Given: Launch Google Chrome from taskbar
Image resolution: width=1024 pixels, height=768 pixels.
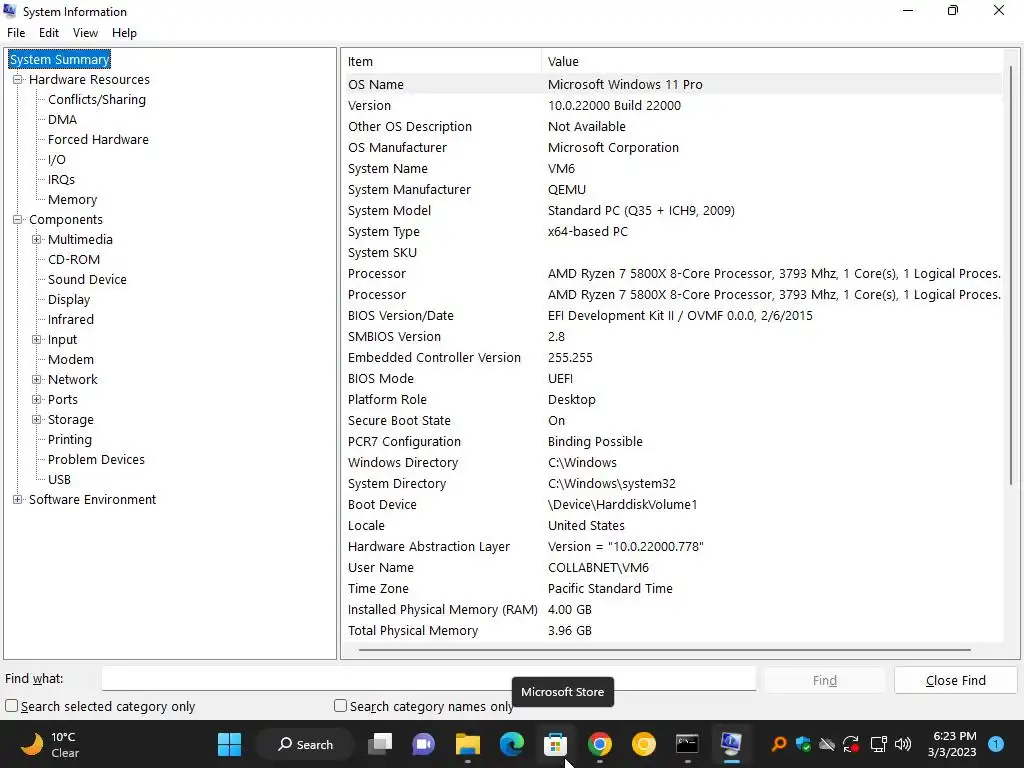Looking at the screenshot, I should pyautogui.click(x=600, y=744).
